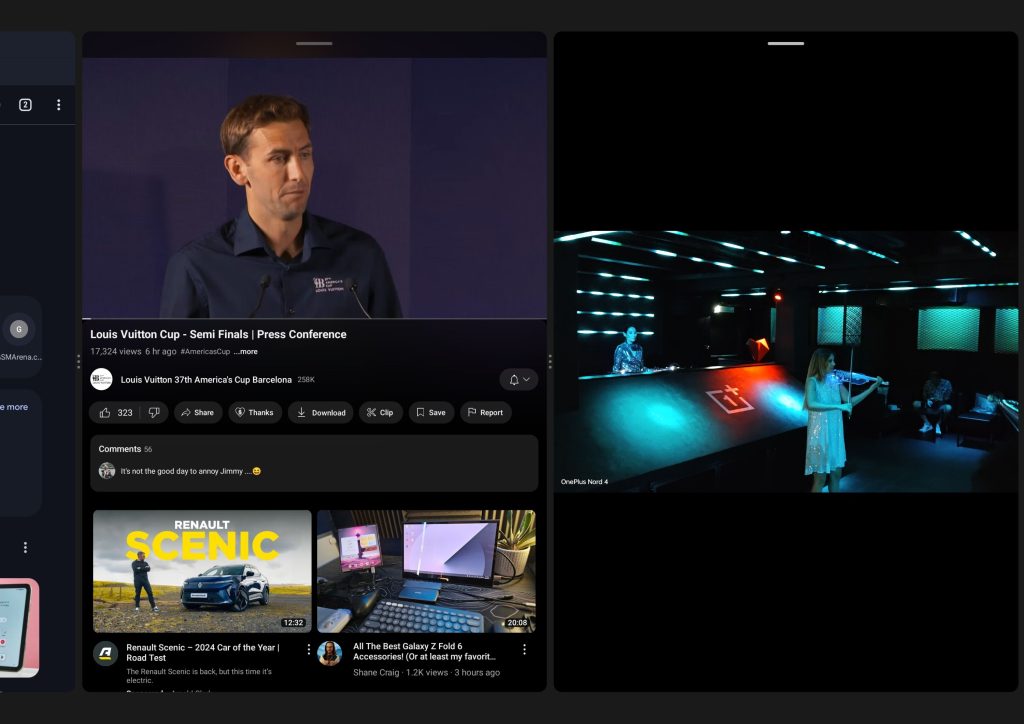
Task: Open the Louis Vuitton America's Cup channel avatar
Action: (101, 380)
